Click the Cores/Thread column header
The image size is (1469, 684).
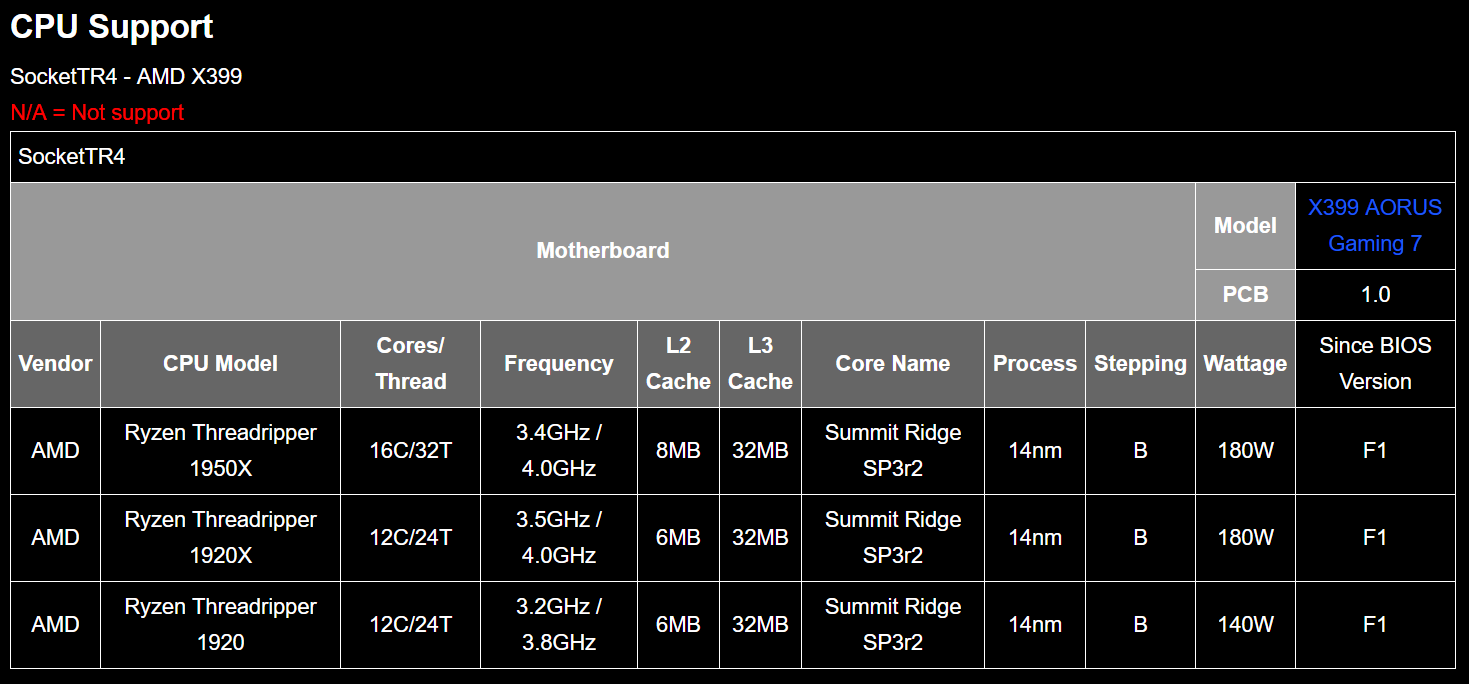point(410,364)
